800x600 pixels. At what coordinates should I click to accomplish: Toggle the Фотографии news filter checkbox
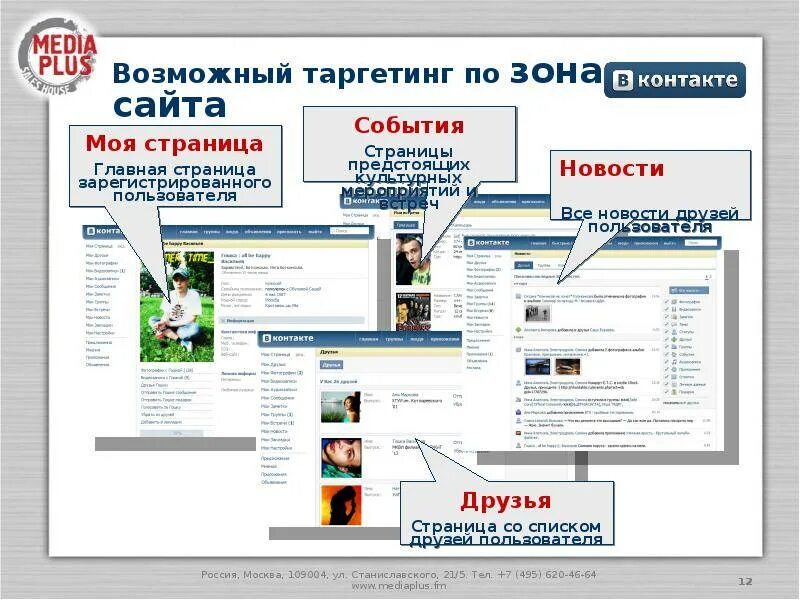(x=666, y=302)
